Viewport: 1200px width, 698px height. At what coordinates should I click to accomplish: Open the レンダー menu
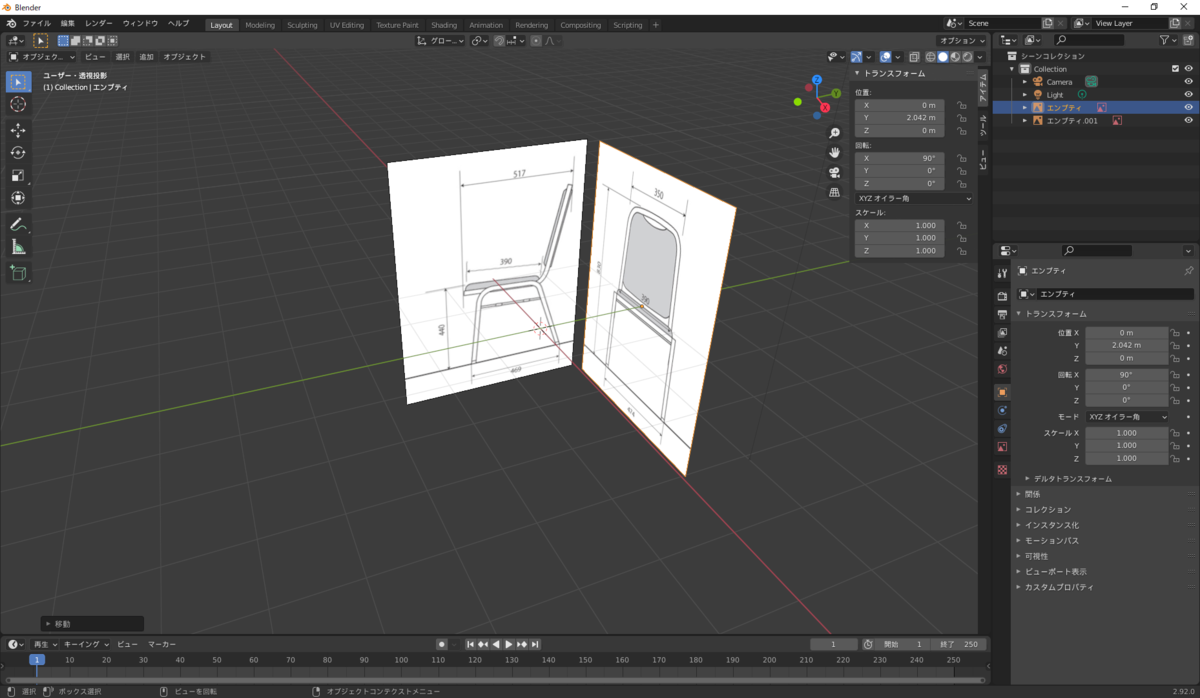(99, 23)
